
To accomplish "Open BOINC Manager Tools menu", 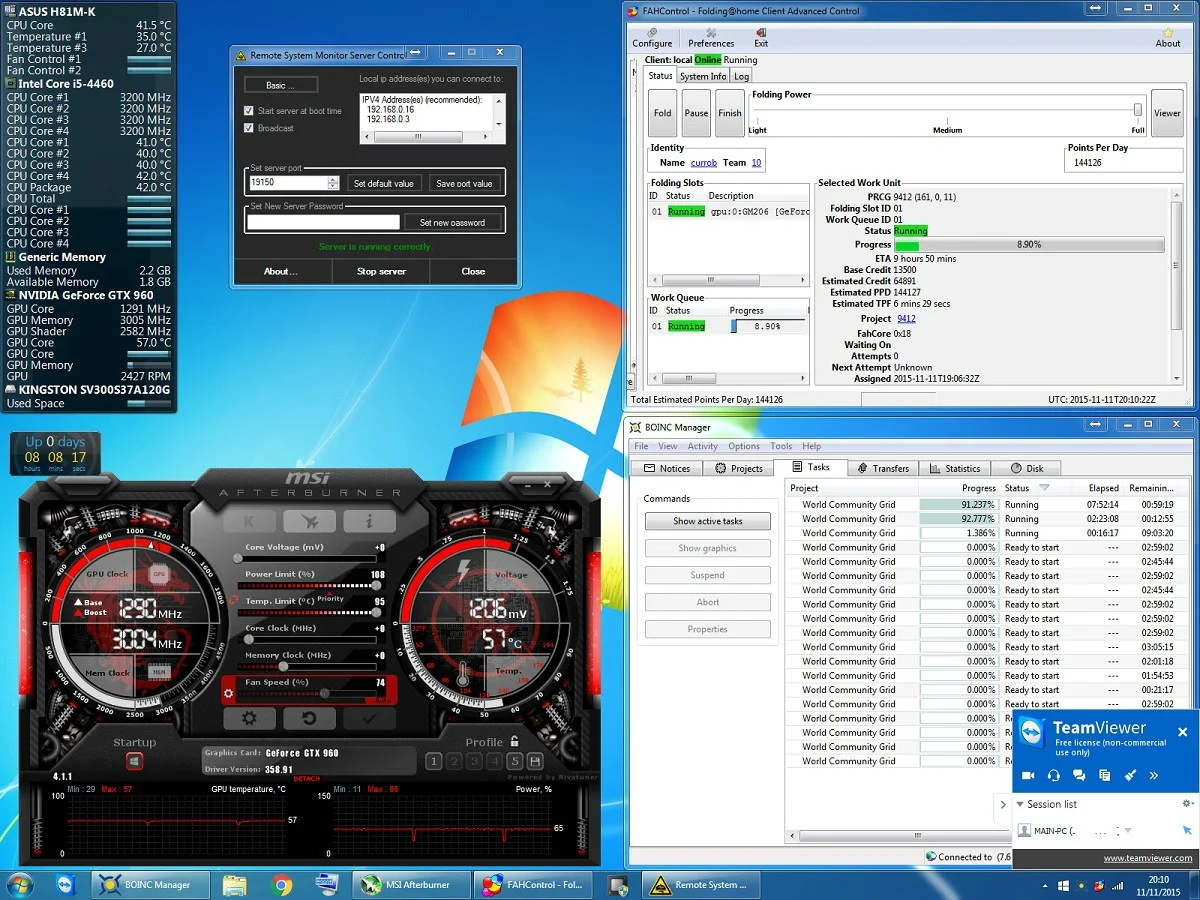I will pos(781,446).
